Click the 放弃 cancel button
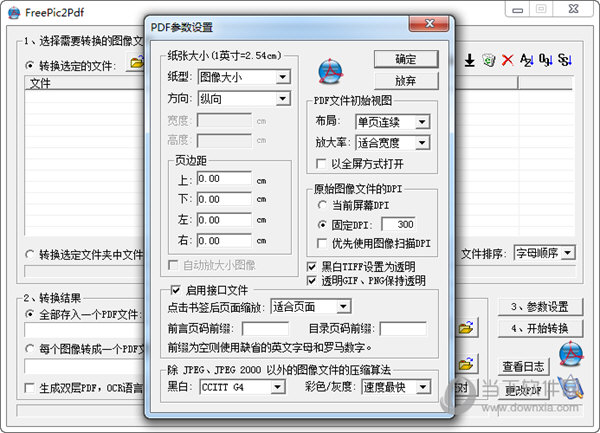The image size is (600, 433). tap(406, 81)
